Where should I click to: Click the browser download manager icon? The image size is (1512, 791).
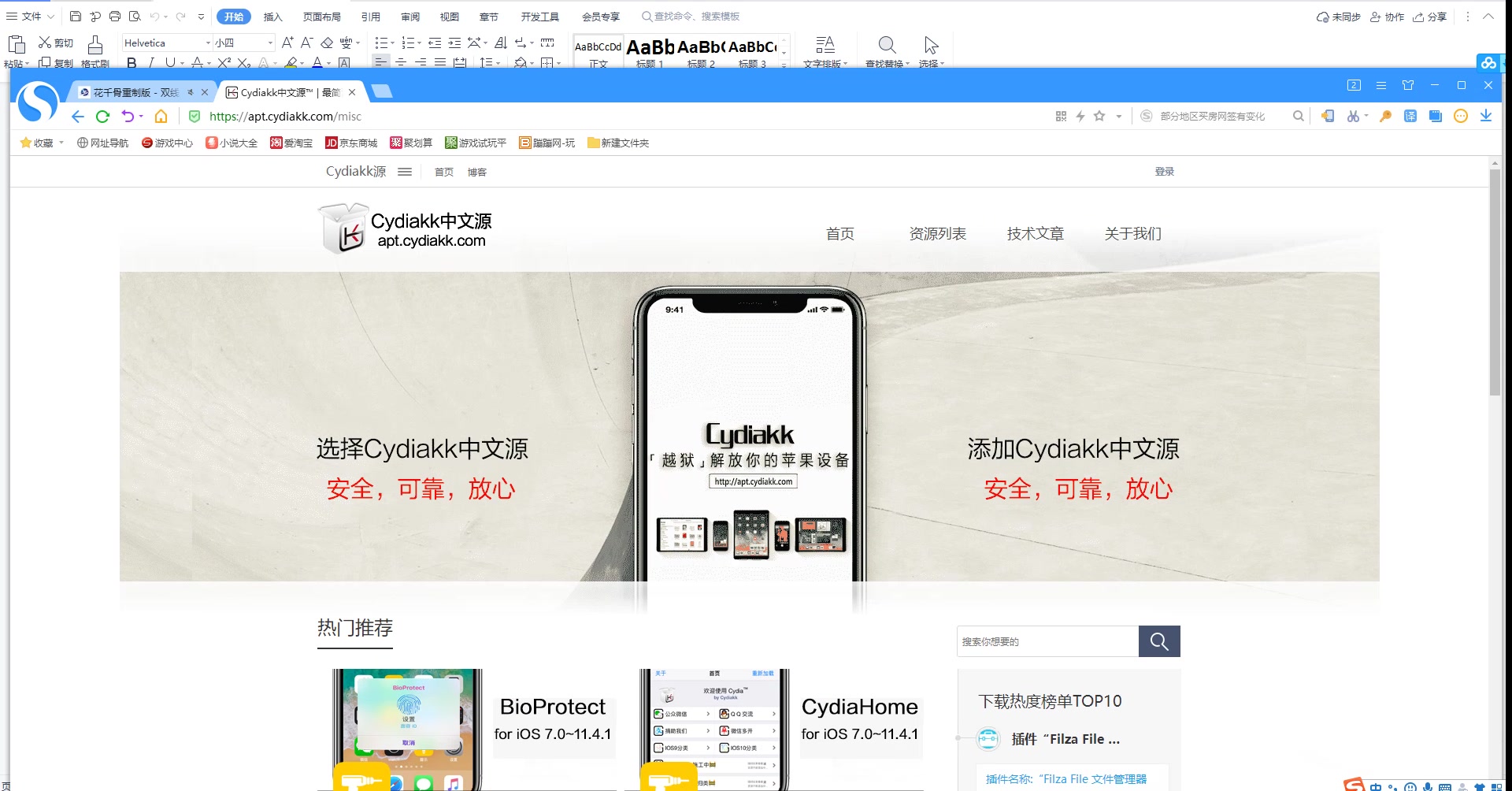coord(1487,116)
